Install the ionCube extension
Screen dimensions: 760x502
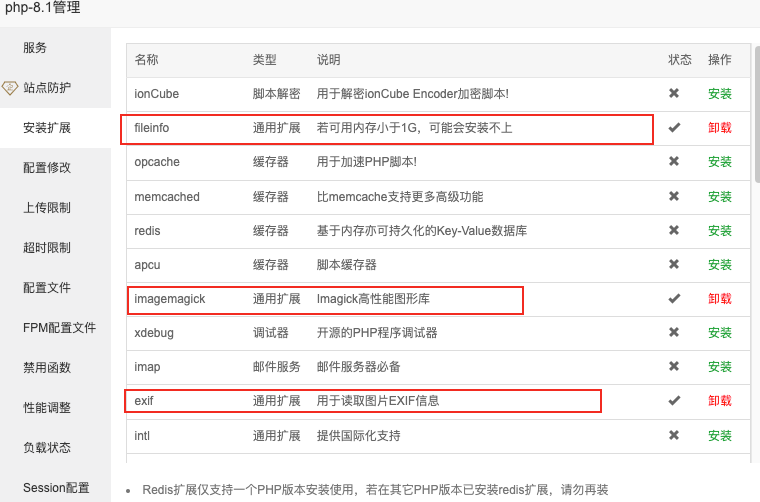[719, 94]
